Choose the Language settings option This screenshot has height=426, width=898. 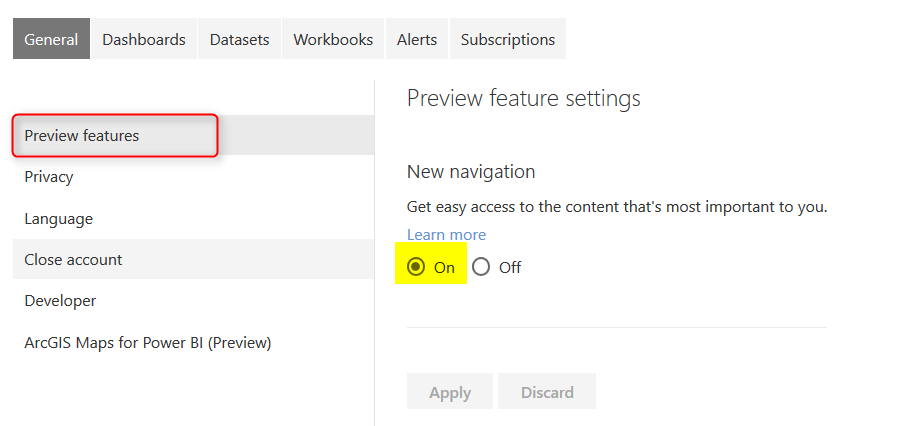[x=59, y=218]
